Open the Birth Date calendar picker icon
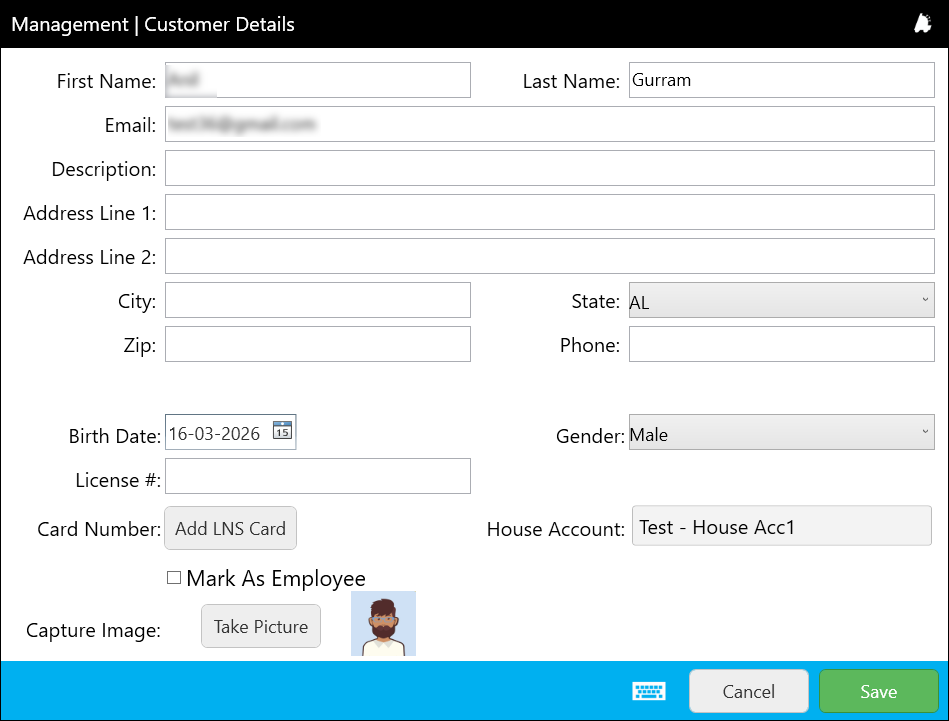Screen dimensions: 949x721 282,432
